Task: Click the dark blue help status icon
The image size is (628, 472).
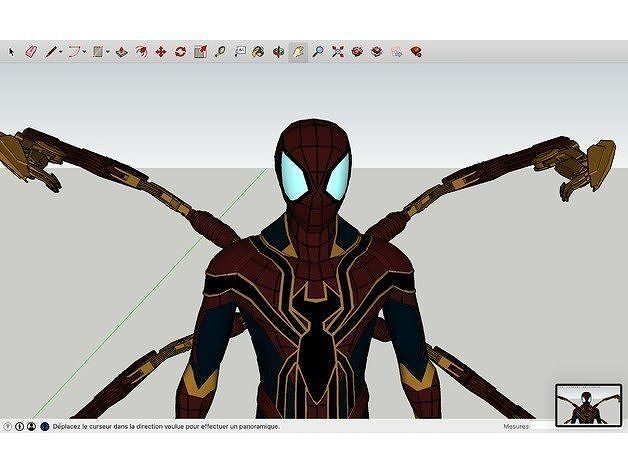Action: (x=45, y=427)
